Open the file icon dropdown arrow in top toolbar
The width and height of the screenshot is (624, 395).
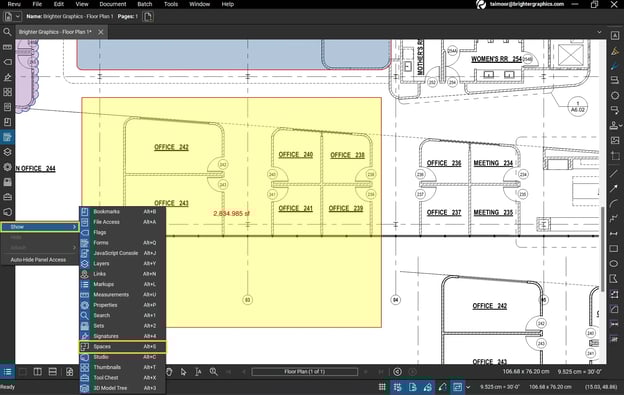(x=18, y=17)
